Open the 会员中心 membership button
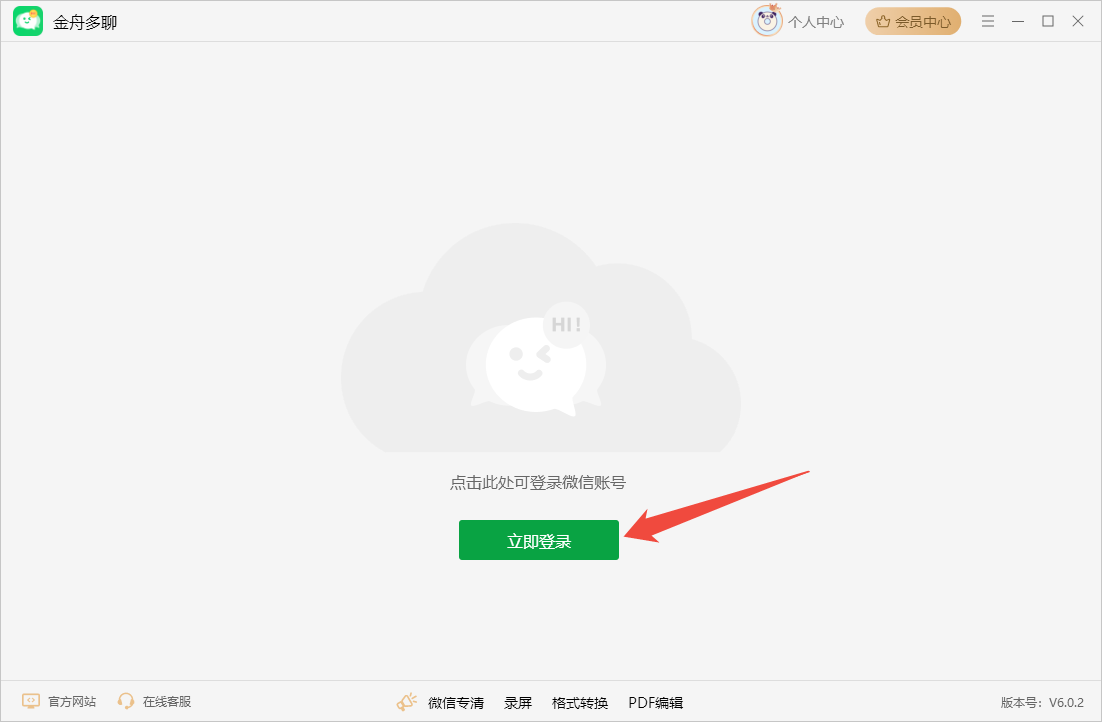This screenshot has width=1102, height=722. (913, 22)
